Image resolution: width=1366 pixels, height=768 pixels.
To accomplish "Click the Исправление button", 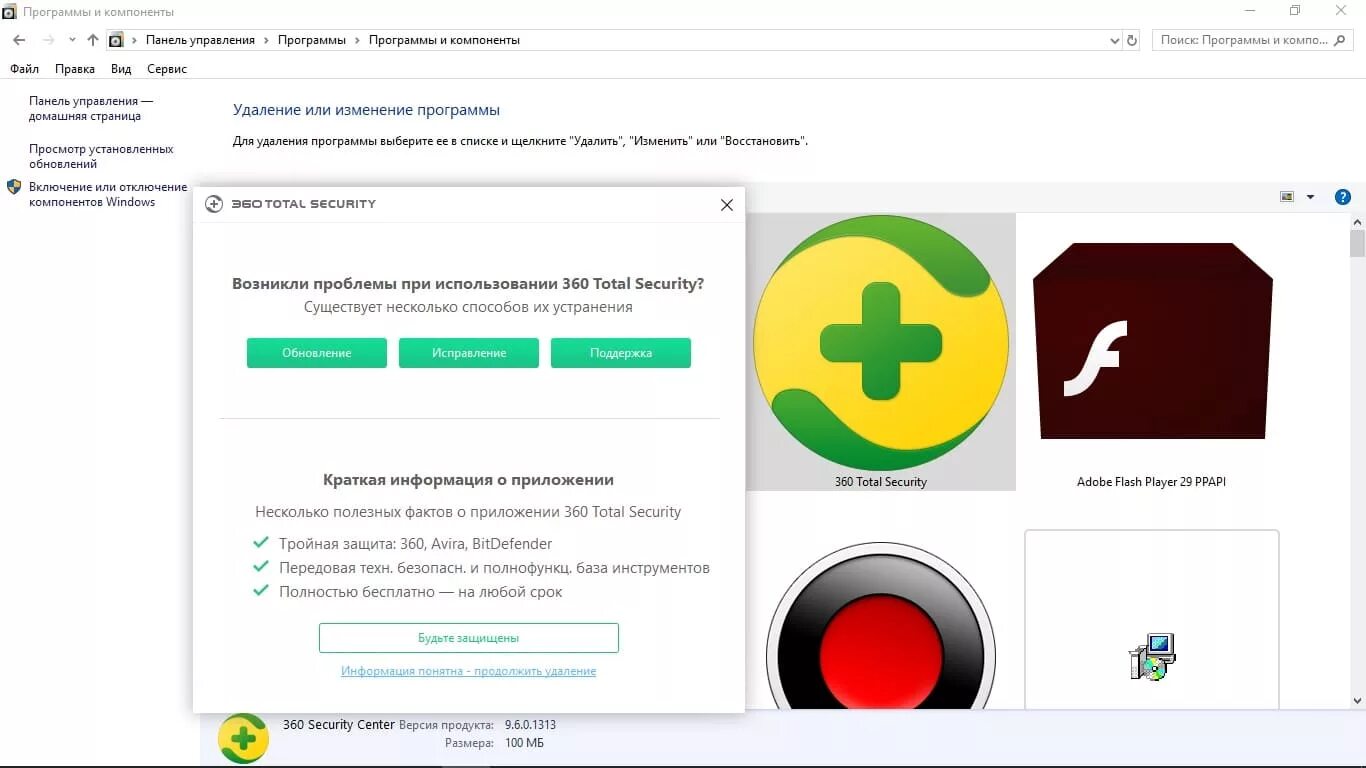I will pos(469,353).
